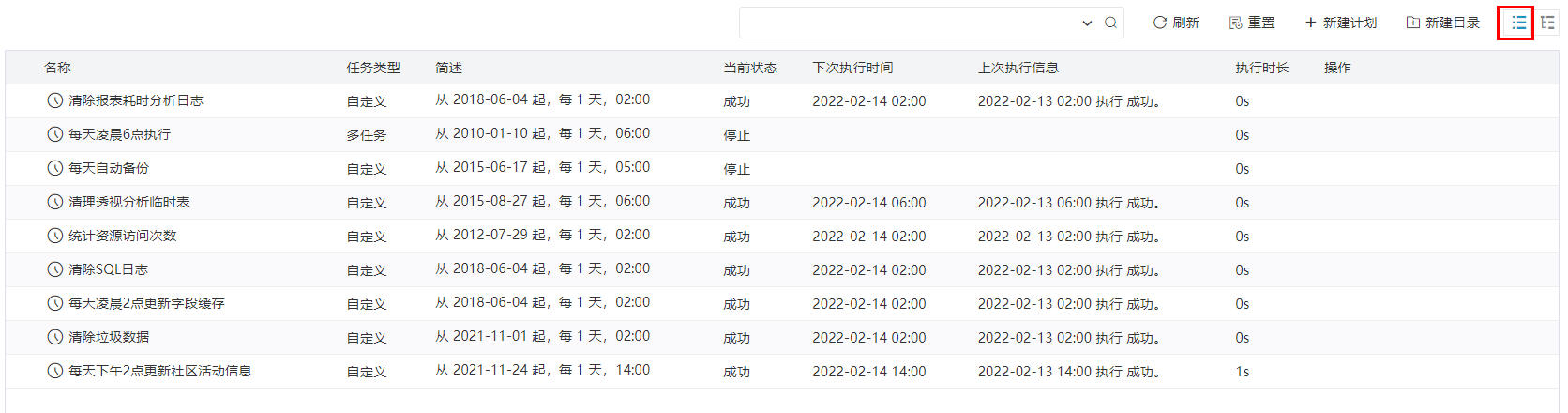Create a new folder with 新建目录
This screenshot has width=1568, height=413.
tap(1443, 23)
